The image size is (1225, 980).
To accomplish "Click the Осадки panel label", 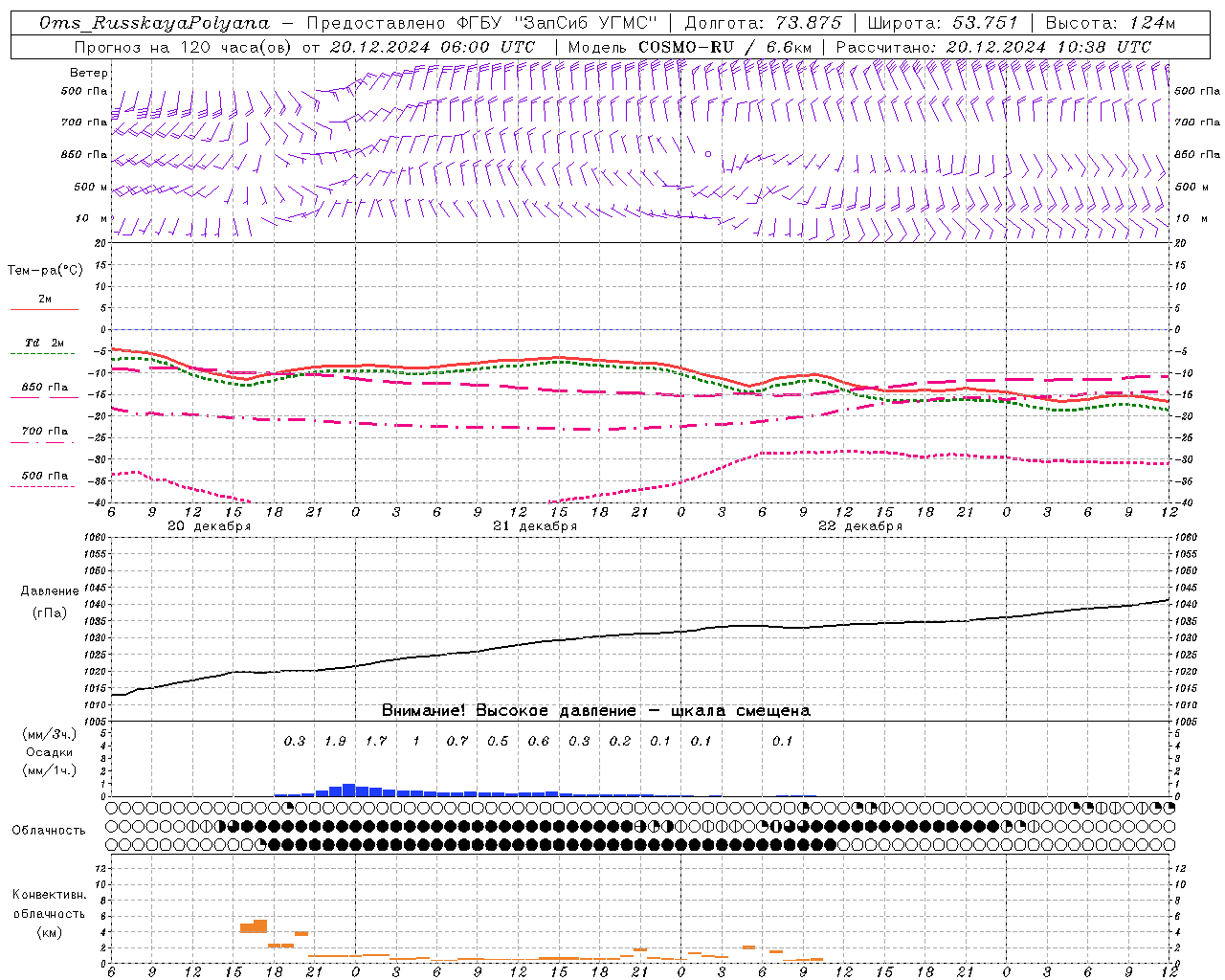I will click(x=49, y=752).
